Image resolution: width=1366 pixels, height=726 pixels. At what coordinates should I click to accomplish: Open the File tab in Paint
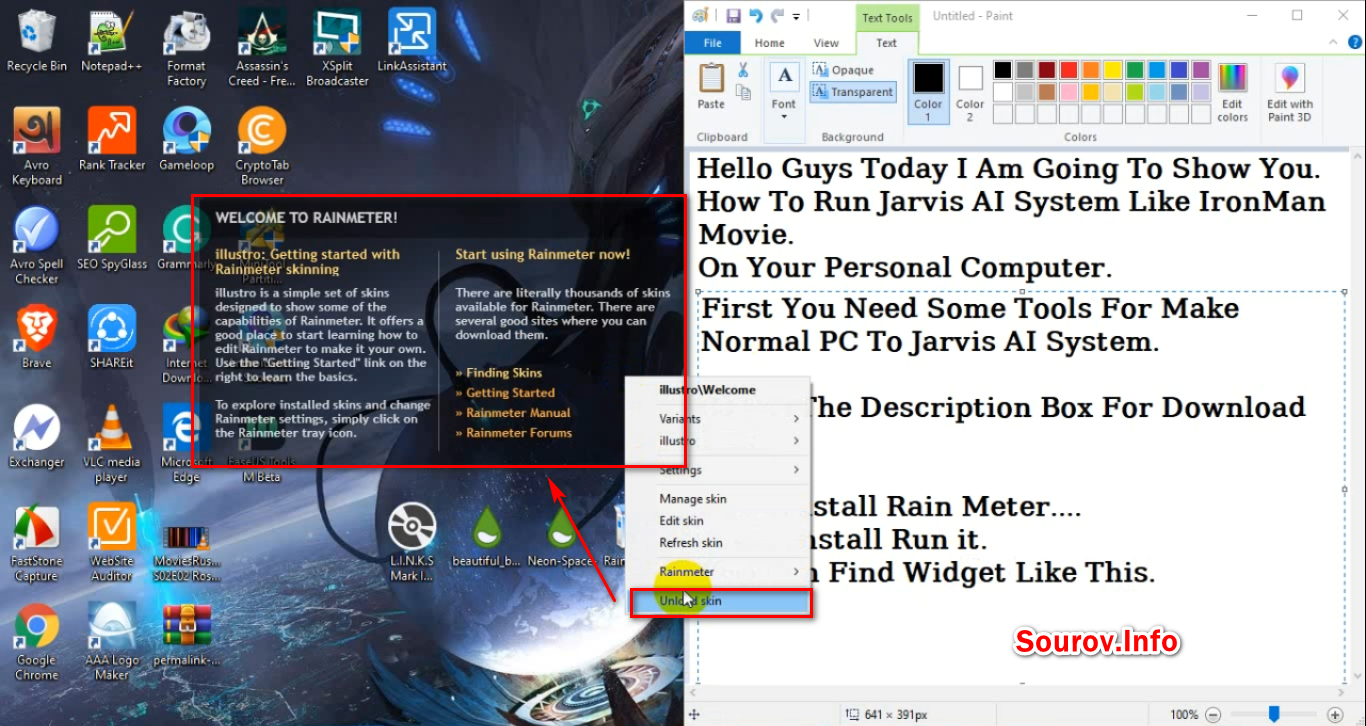click(713, 43)
